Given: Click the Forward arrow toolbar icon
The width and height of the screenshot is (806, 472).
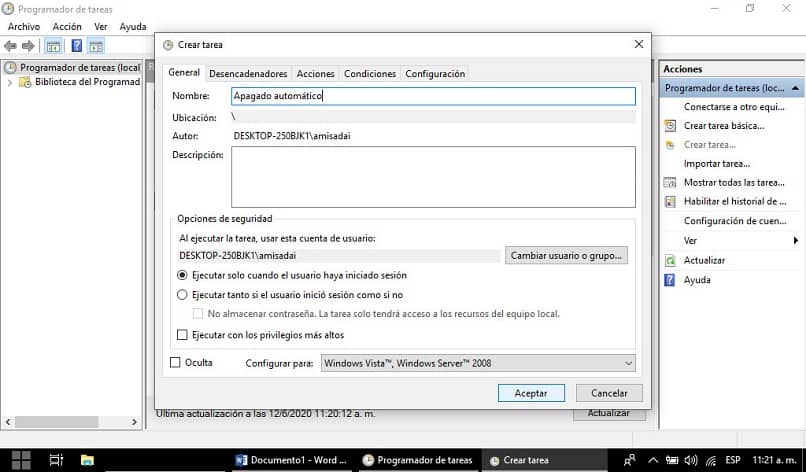Looking at the screenshot, I should tap(28, 46).
